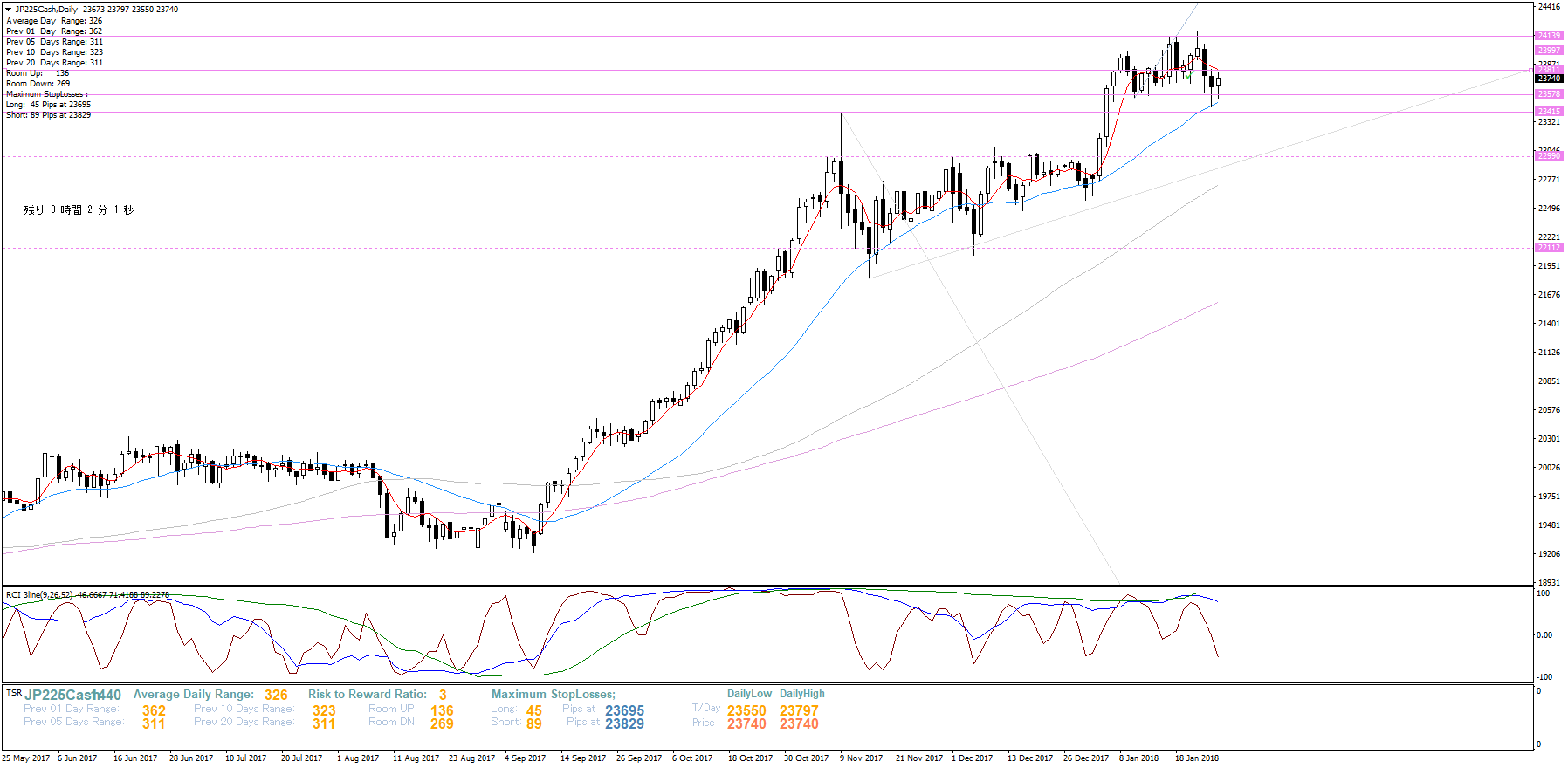
Task: Click the 'RCI 3line(9,26,52)' indicator label
Action: click(x=40, y=595)
